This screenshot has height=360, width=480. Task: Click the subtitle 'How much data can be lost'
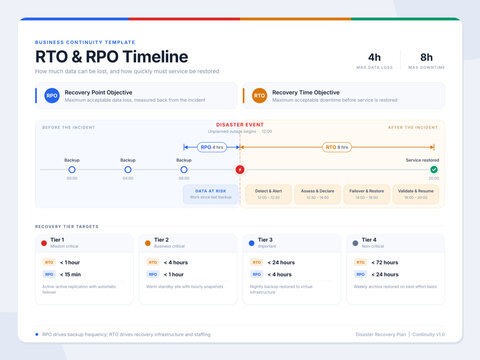[x=127, y=71]
